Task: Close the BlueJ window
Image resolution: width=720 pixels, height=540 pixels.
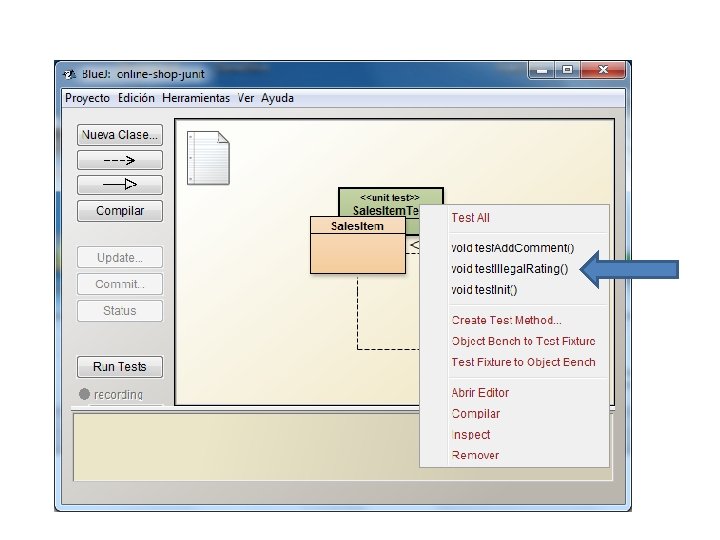Action: tap(603, 70)
